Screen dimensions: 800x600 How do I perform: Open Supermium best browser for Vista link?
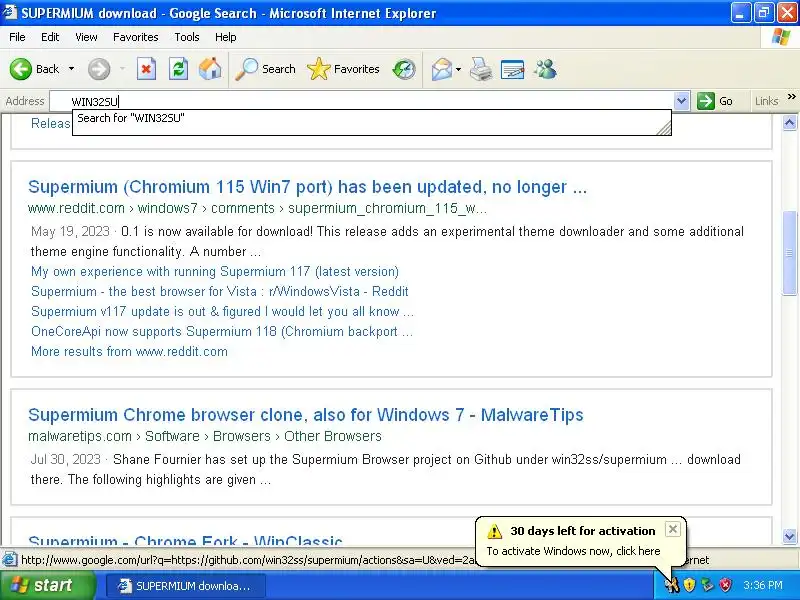219,291
